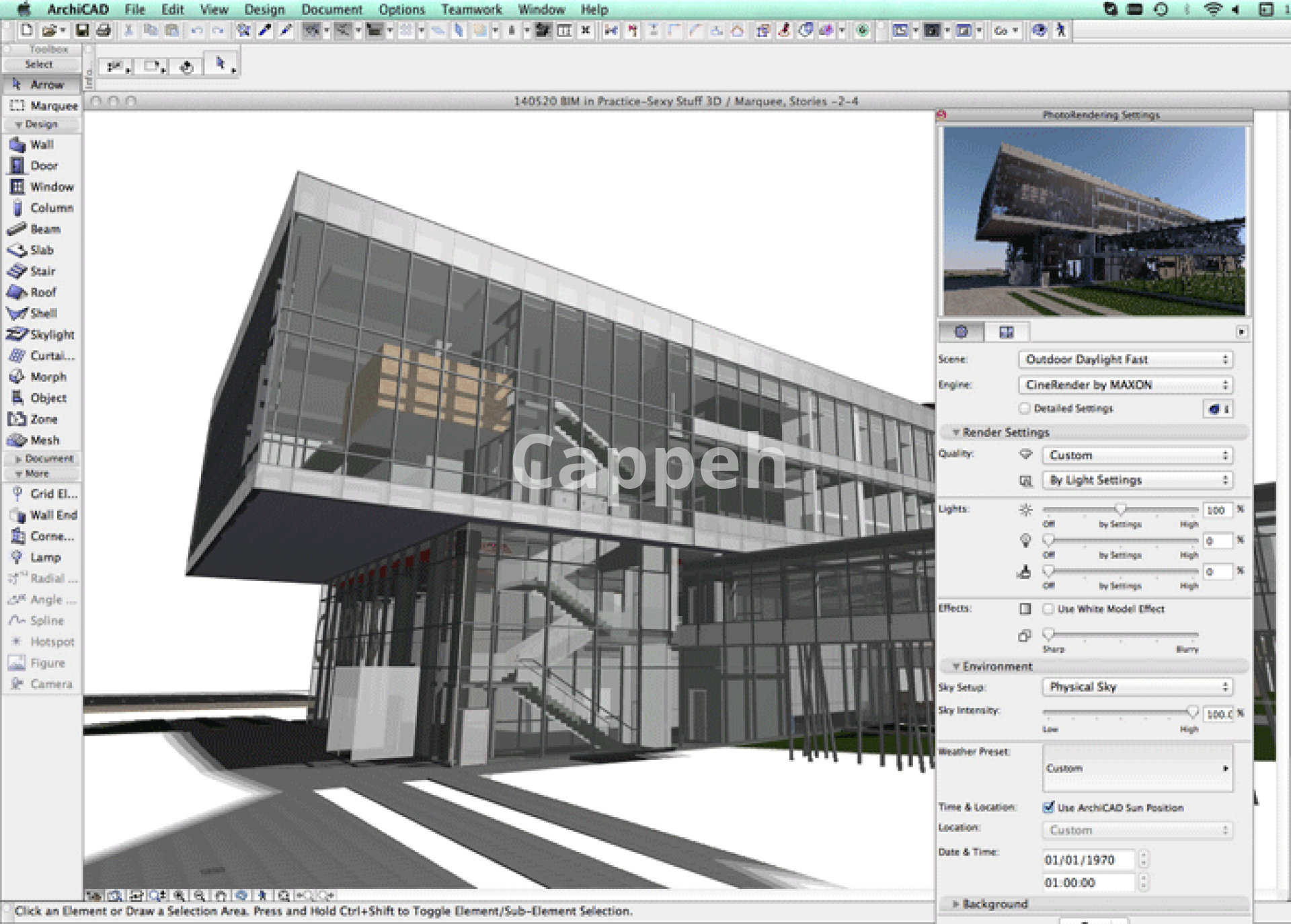This screenshot has width=1291, height=924.
Task: Uncheck Use ArchiCAD Sun Position
Action: tap(1048, 807)
